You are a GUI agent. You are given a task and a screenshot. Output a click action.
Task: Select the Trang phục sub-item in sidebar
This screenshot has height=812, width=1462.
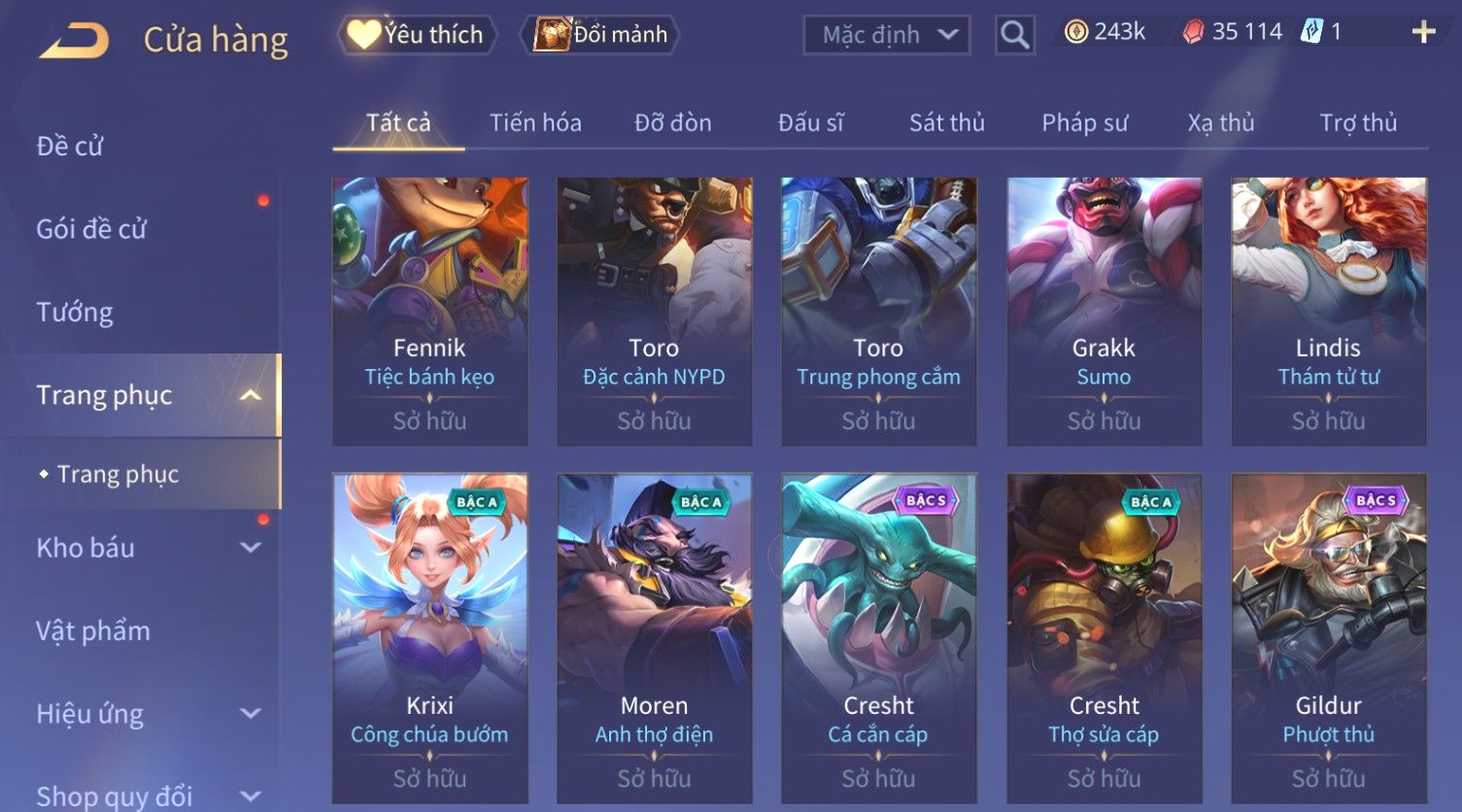(118, 474)
